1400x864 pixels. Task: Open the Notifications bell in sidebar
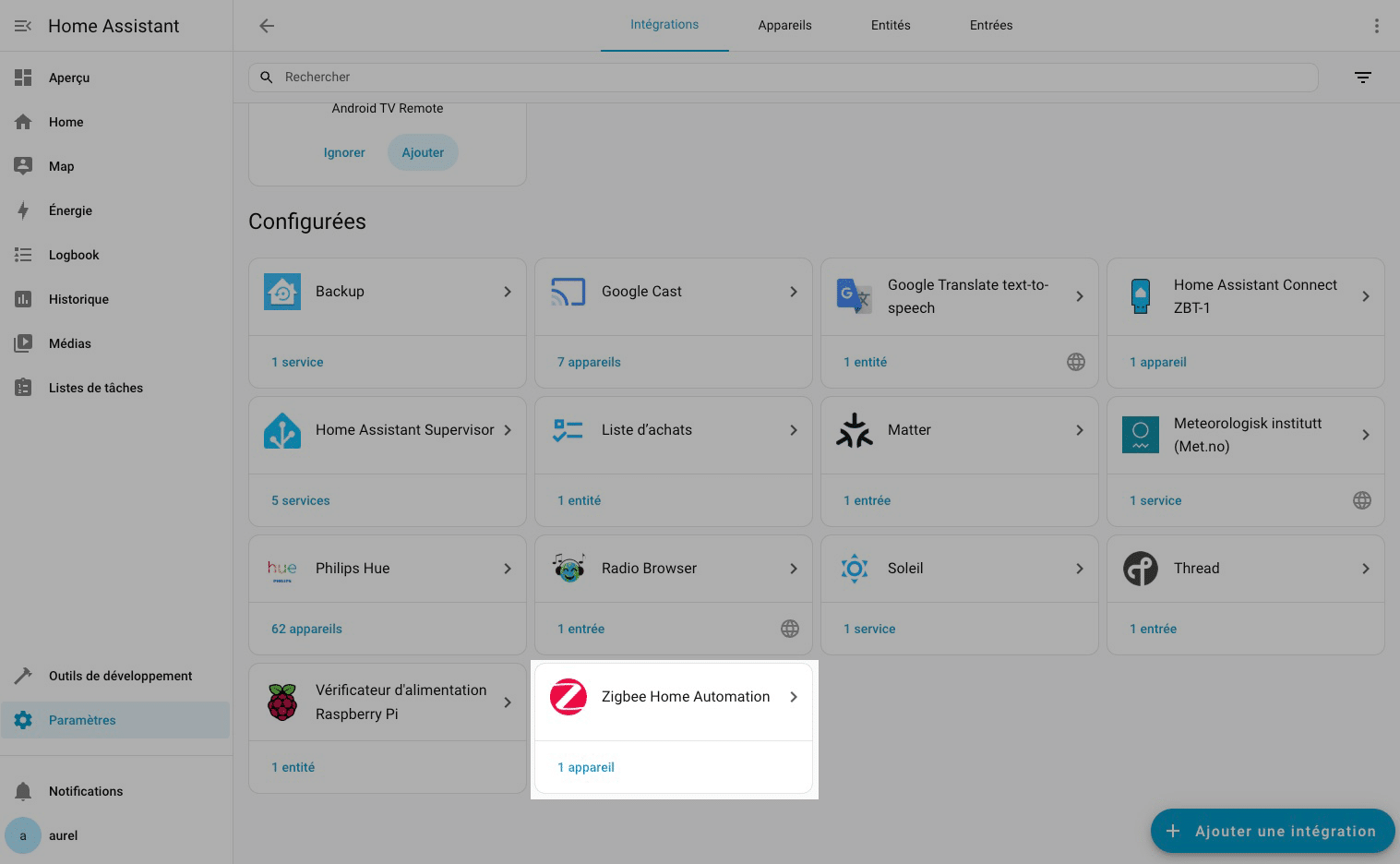coord(23,791)
